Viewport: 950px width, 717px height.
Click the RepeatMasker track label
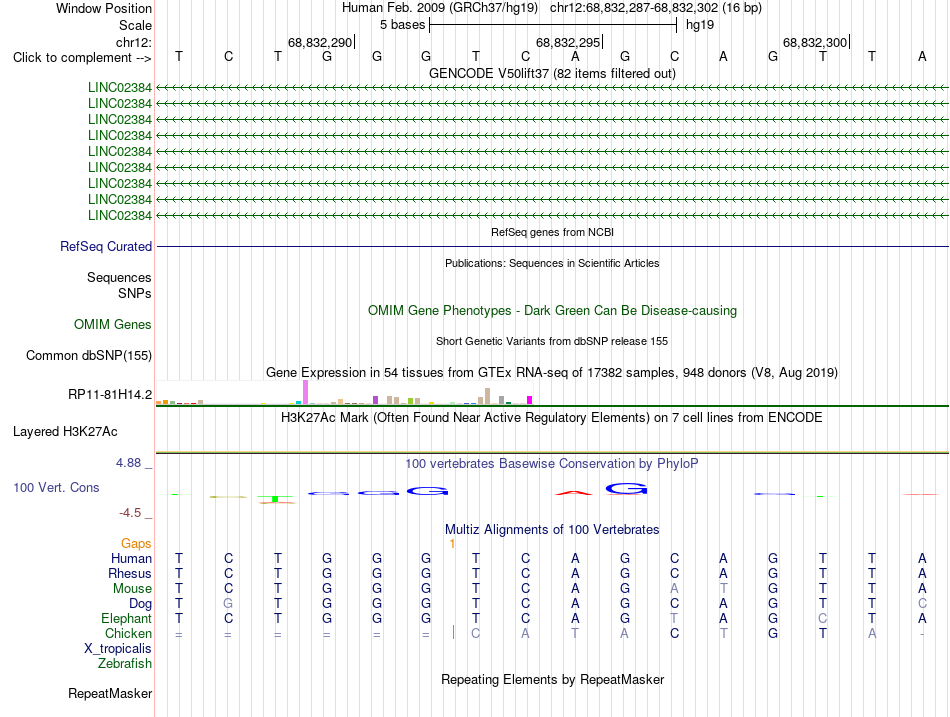tap(110, 693)
